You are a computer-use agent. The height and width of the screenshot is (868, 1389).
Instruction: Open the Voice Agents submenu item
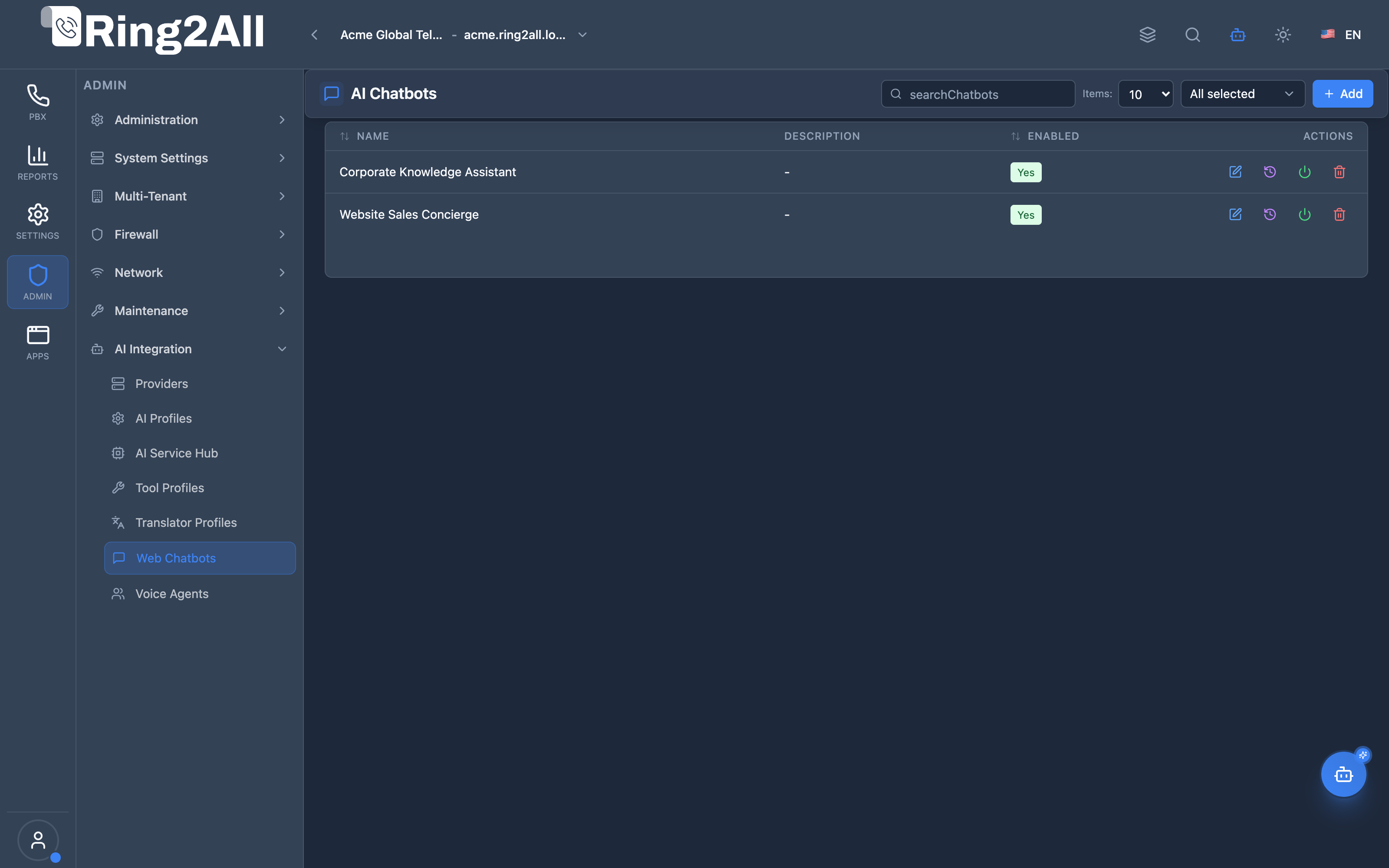pyautogui.click(x=200, y=594)
